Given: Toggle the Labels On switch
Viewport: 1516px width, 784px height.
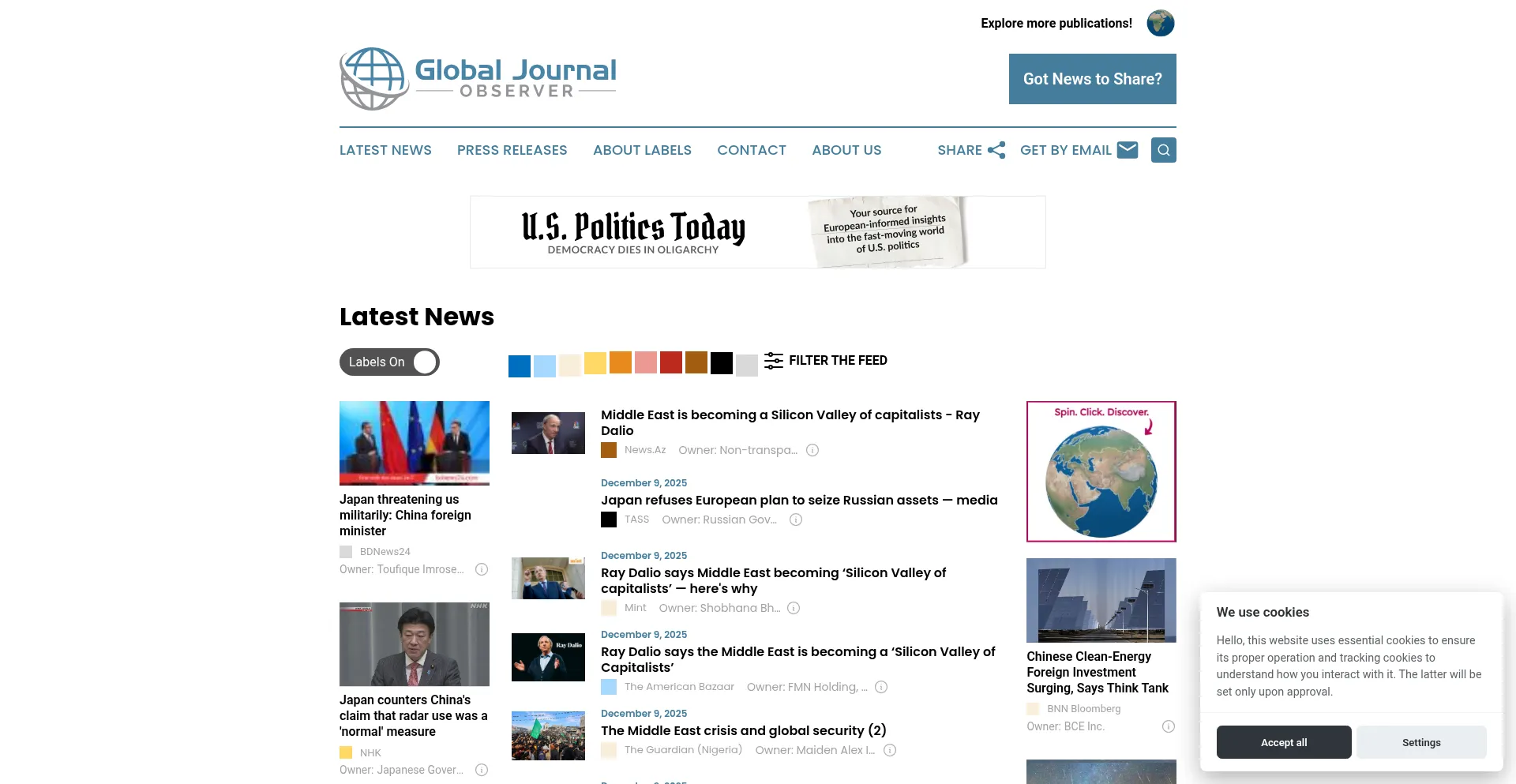Looking at the screenshot, I should point(389,362).
